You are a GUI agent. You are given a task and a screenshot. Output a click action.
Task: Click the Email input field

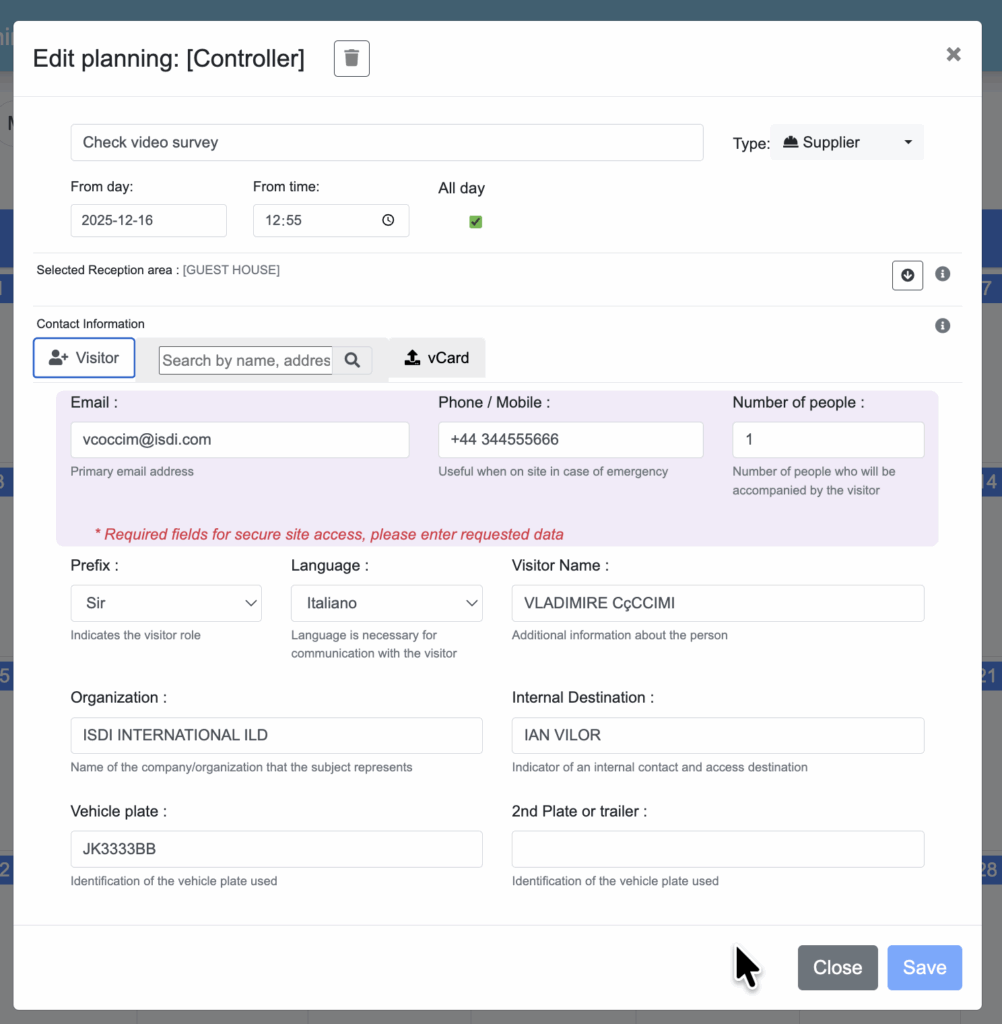(x=240, y=440)
